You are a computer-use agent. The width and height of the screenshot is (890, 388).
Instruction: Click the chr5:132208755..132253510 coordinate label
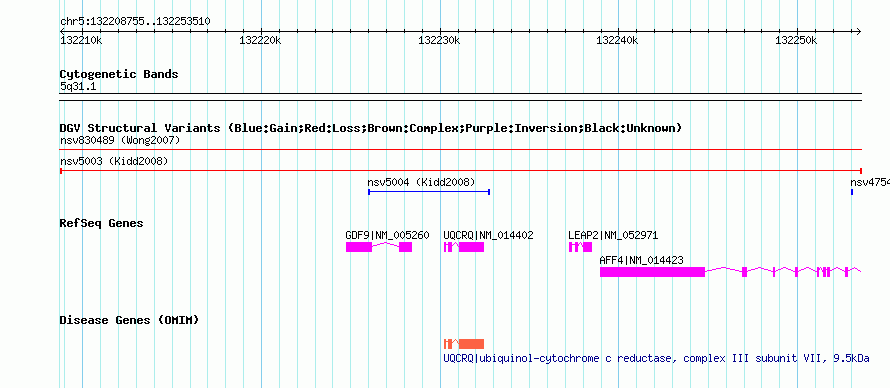(135, 22)
